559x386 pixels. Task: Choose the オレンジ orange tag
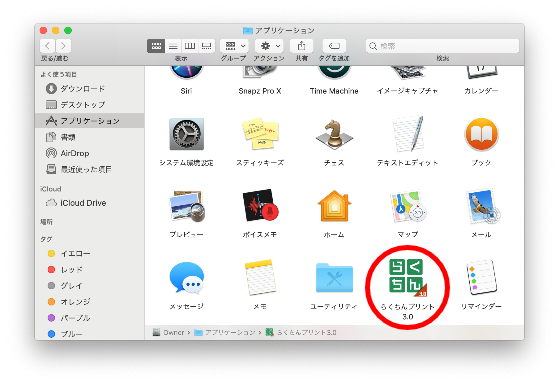(90, 302)
